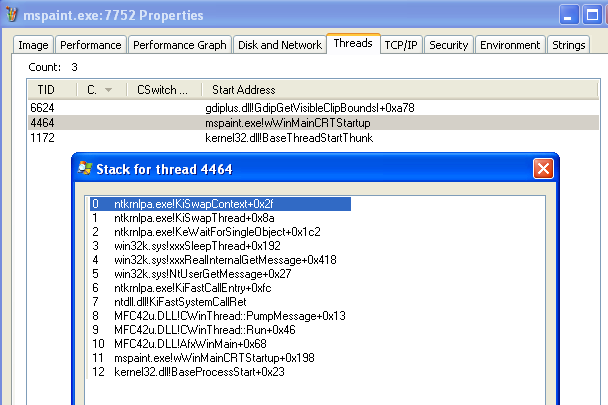Click the C. column header sort arrow
The height and width of the screenshot is (405, 608).
coord(109,90)
